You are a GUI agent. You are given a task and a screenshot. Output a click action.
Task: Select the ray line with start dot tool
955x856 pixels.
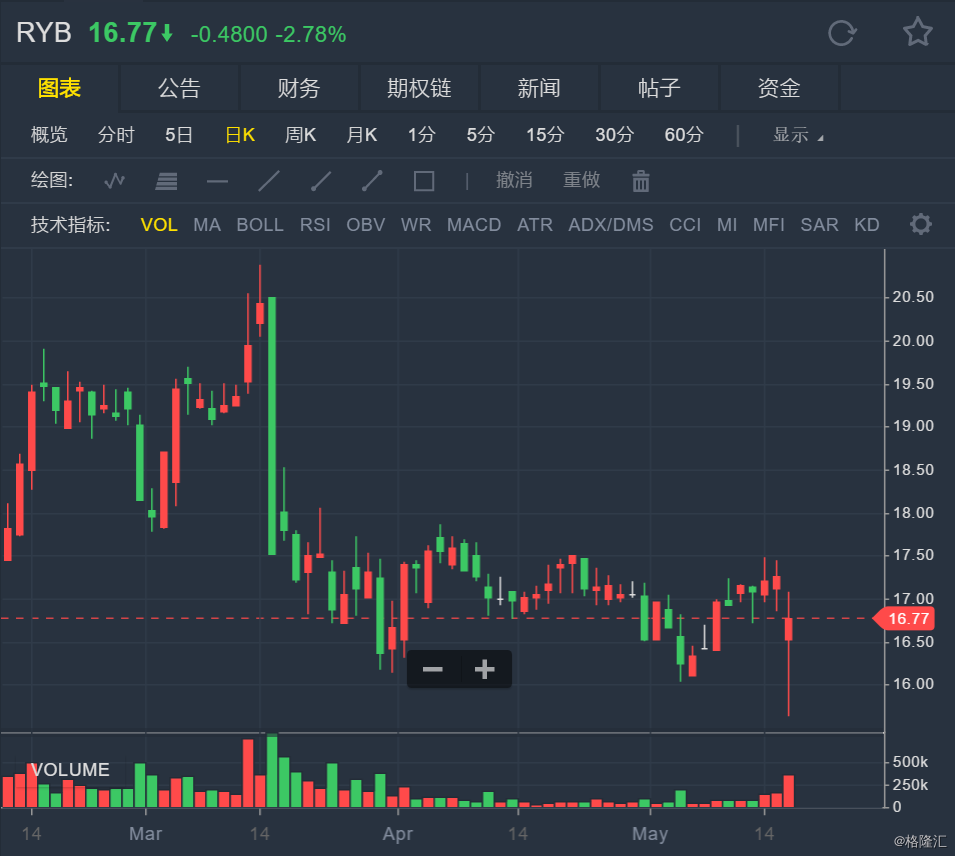click(x=321, y=181)
